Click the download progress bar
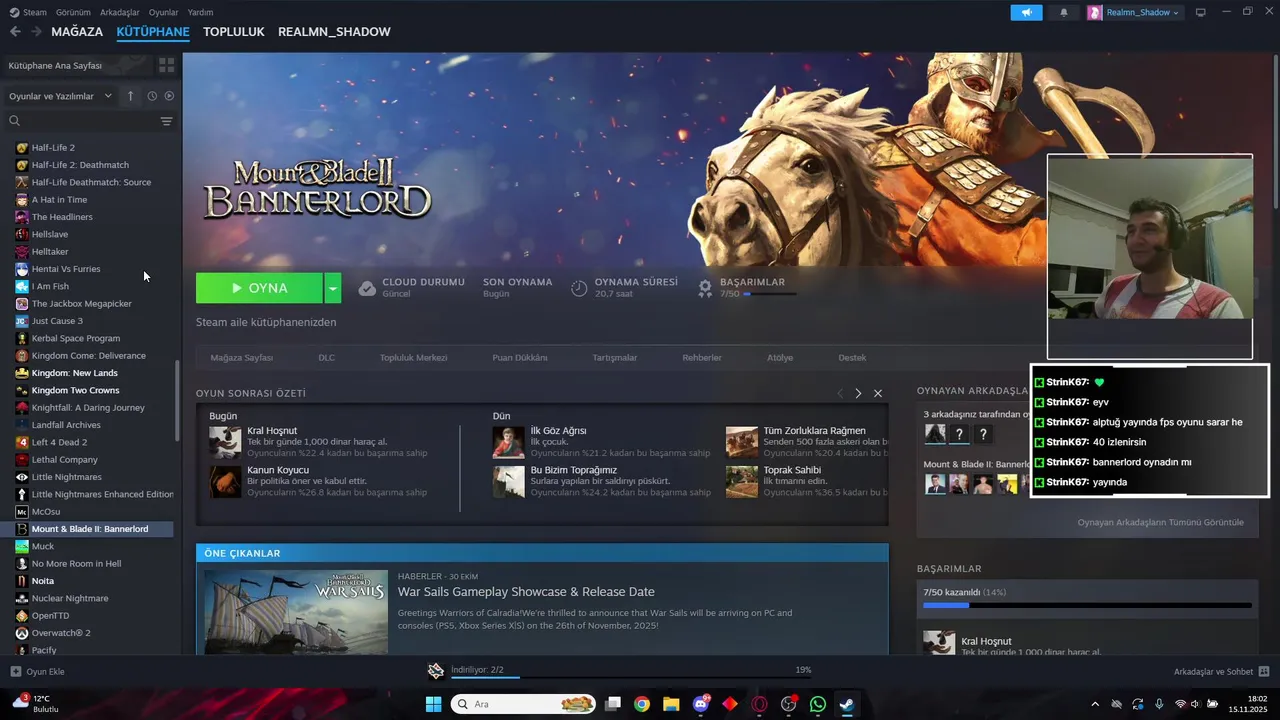The image size is (1280, 720). pos(631,677)
